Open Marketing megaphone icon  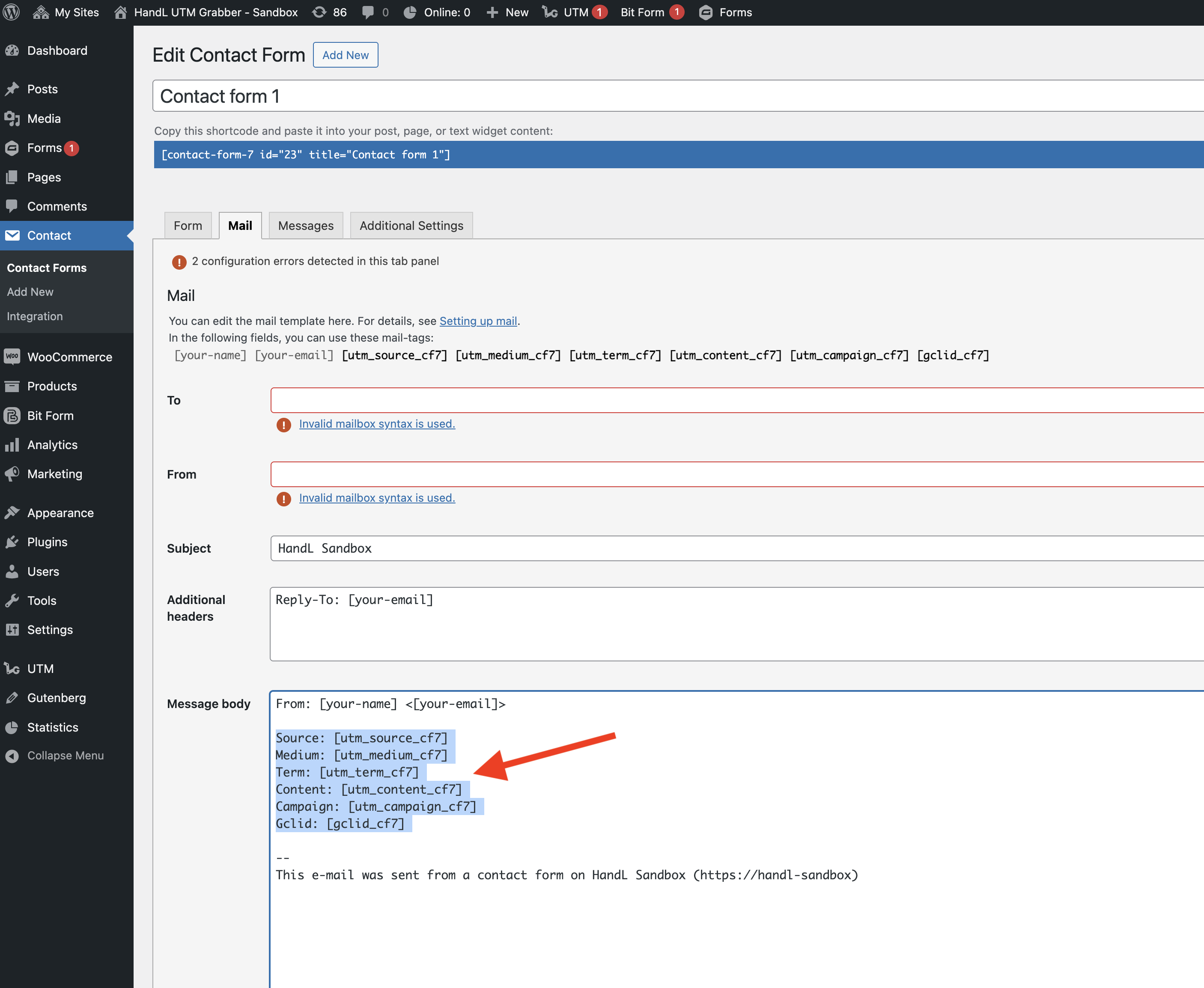pos(12,473)
